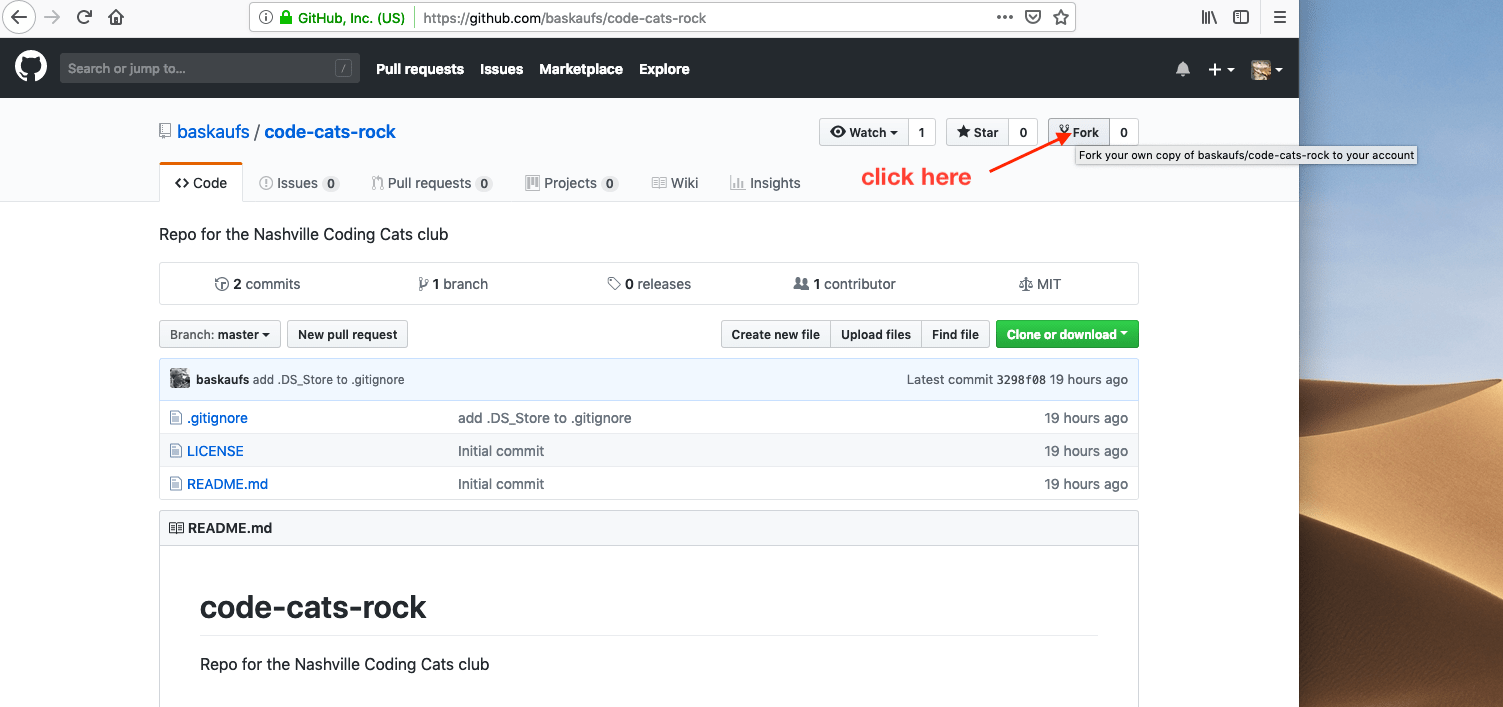The width and height of the screenshot is (1503, 707).
Task: Open Issues in top navigation
Action: pos(501,69)
